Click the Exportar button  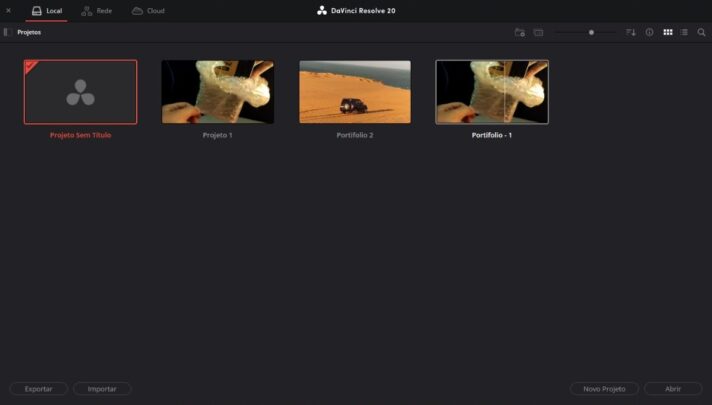coord(39,388)
